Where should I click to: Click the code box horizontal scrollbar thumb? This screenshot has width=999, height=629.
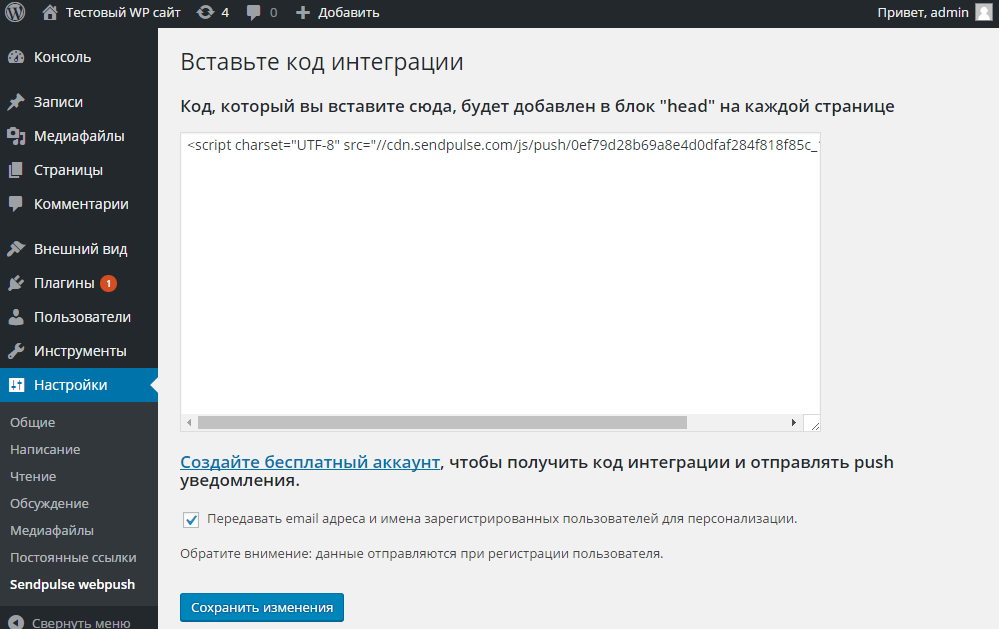pyautogui.click(x=442, y=423)
